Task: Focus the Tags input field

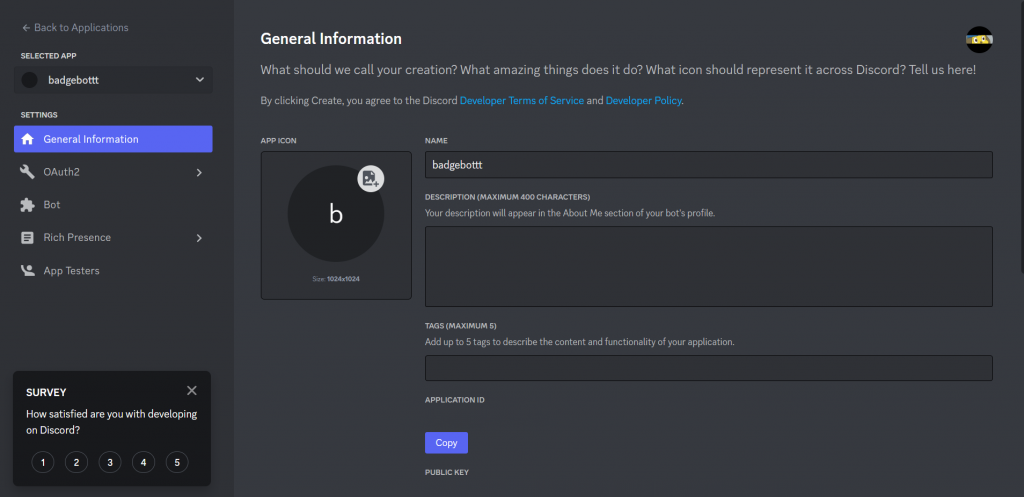Action: click(709, 368)
